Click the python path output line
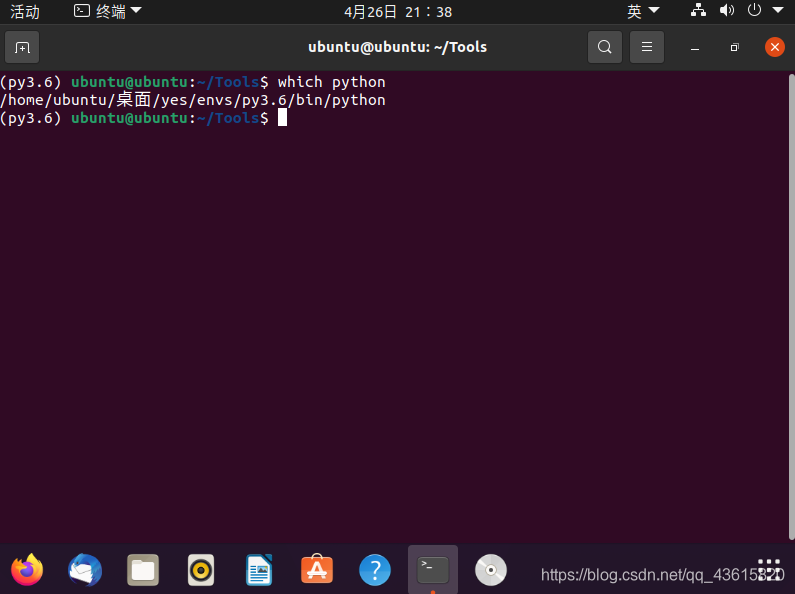795x594 pixels. 193,100
